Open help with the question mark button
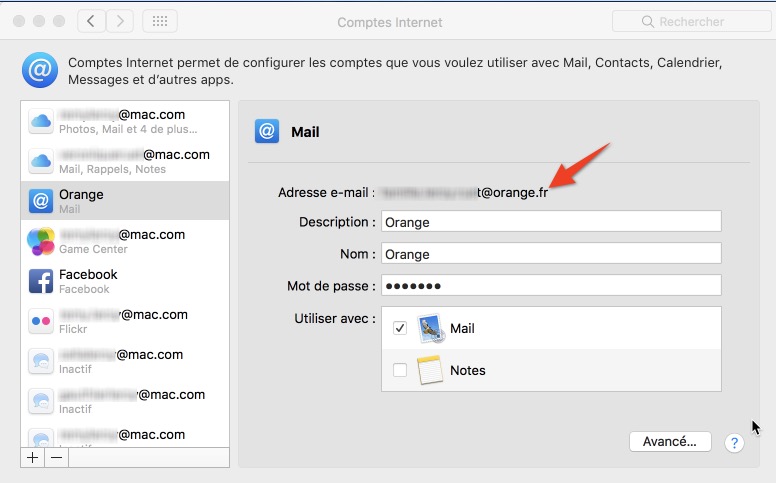Image resolution: width=776 pixels, height=483 pixels. [734, 442]
